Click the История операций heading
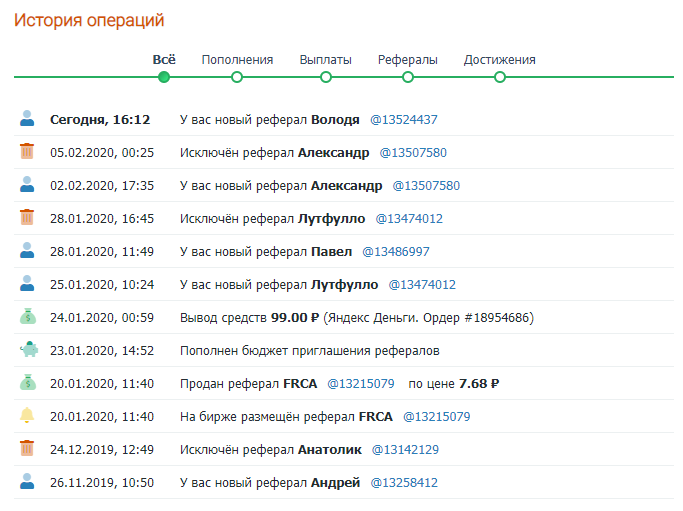This screenshot has height=511, width=683. pos(89,20)
